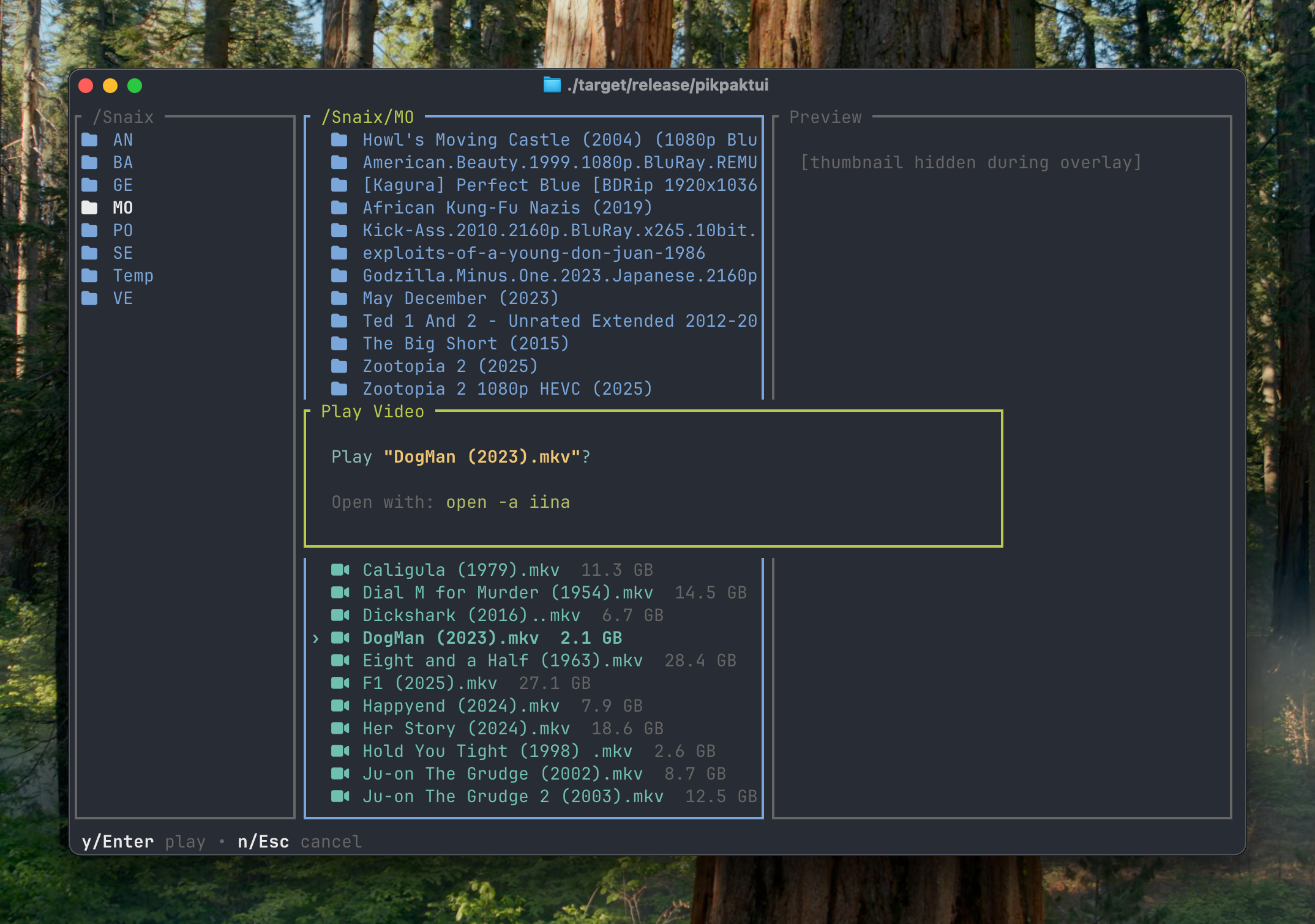Select Zootopia 2 (2025) folder
The image size is (1315, 924).
[449, 367]
